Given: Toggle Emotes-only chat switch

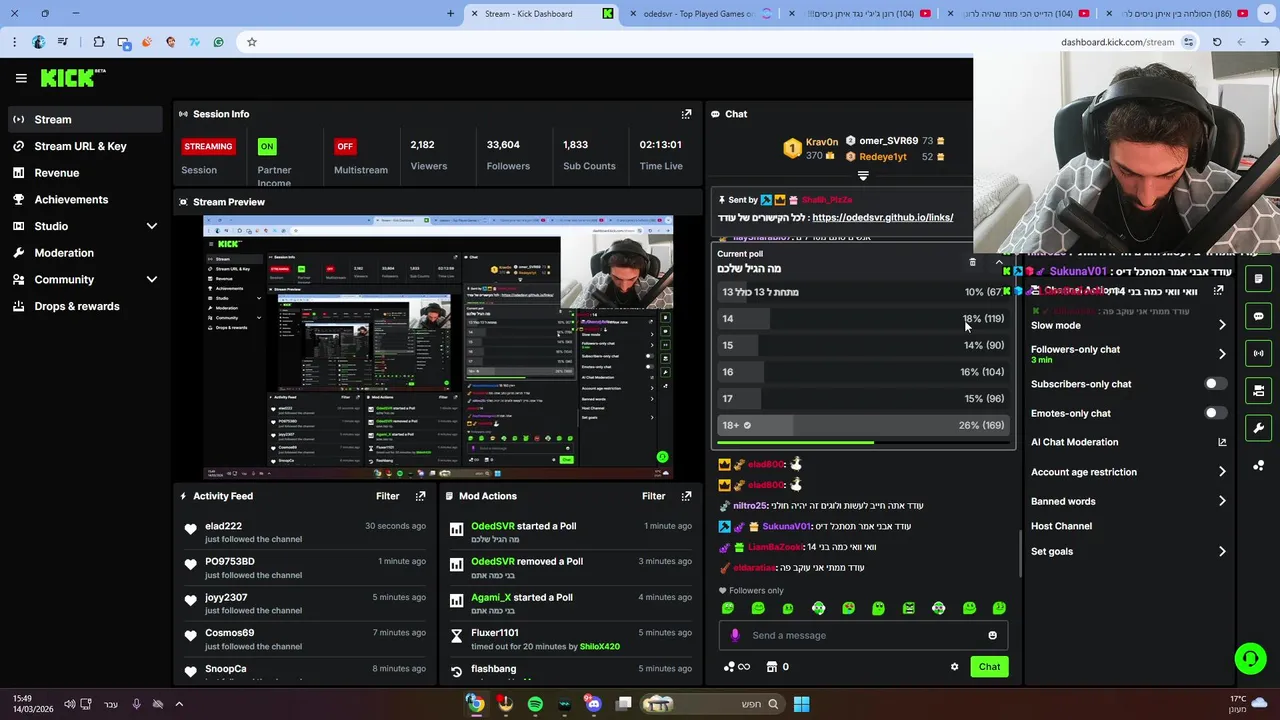Looking at the screenshot, I should (1215, 413).
